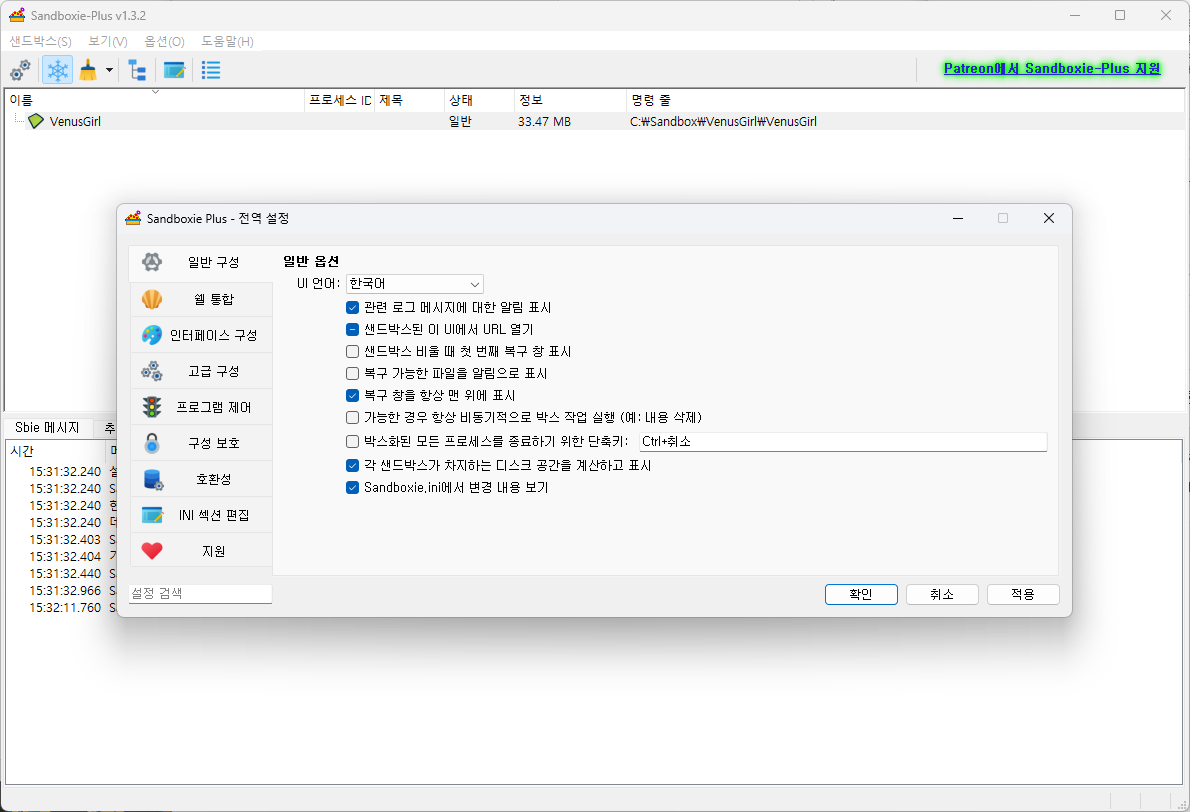Select log entry 15:31:32.404

pos(65,556)
